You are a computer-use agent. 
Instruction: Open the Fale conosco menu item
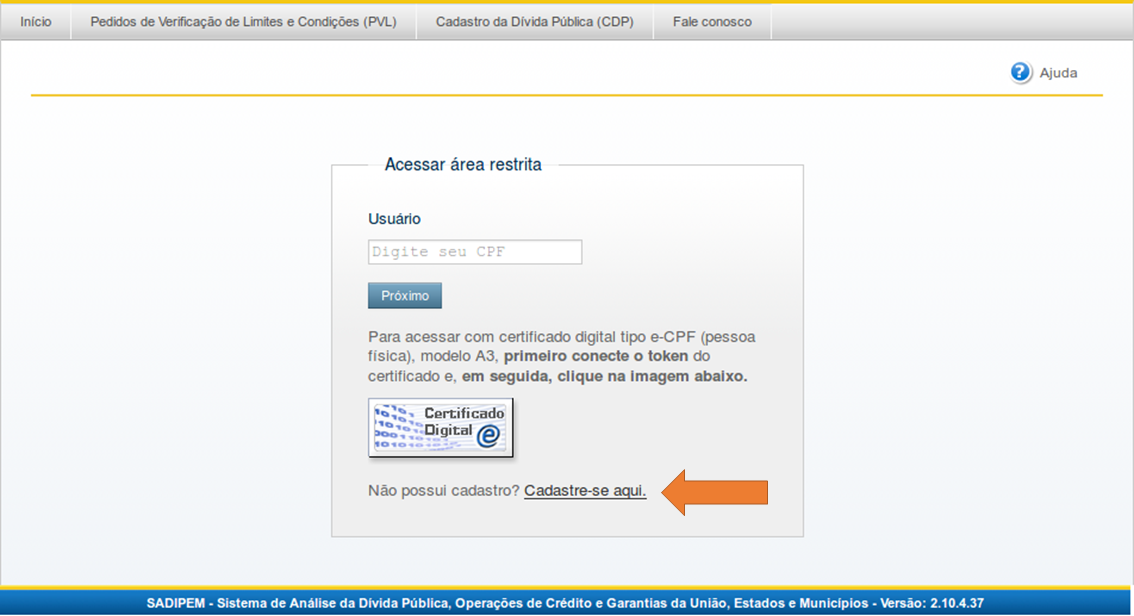point(712,22)
